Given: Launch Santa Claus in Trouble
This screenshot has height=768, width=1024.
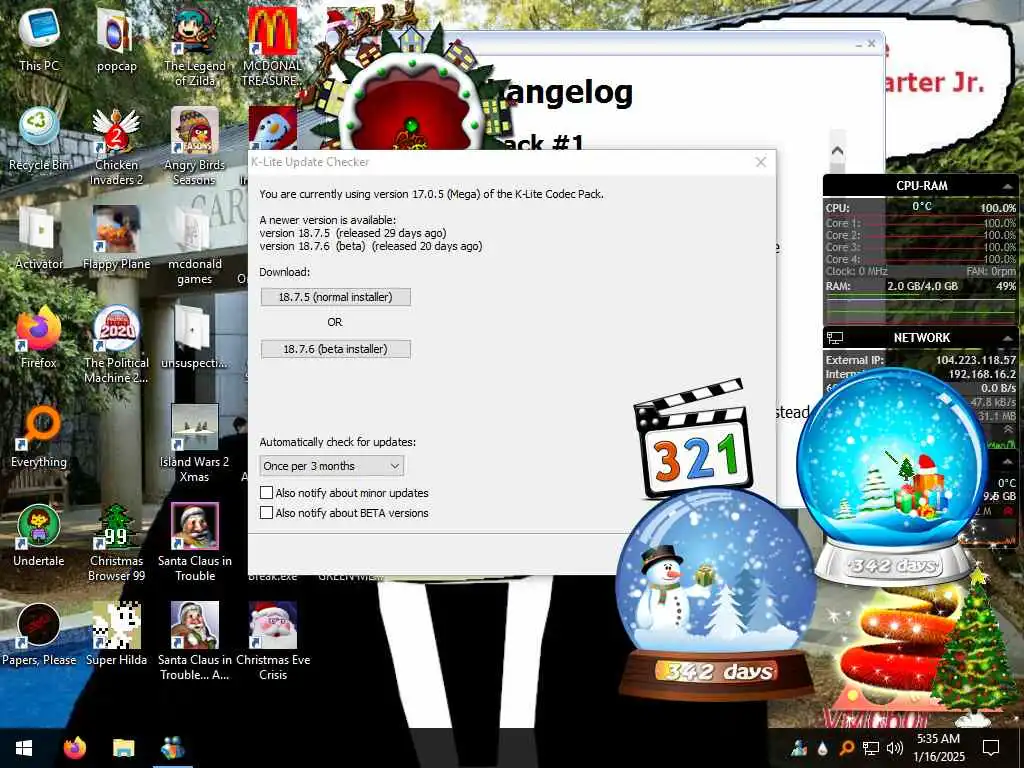Looking at the screenshot, I should [195, 542].
